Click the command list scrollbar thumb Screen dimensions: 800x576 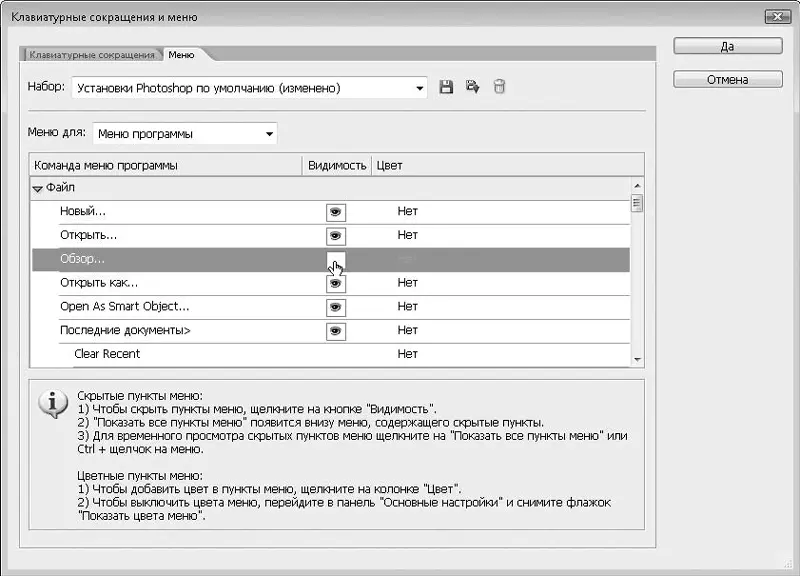pos(637,204)
